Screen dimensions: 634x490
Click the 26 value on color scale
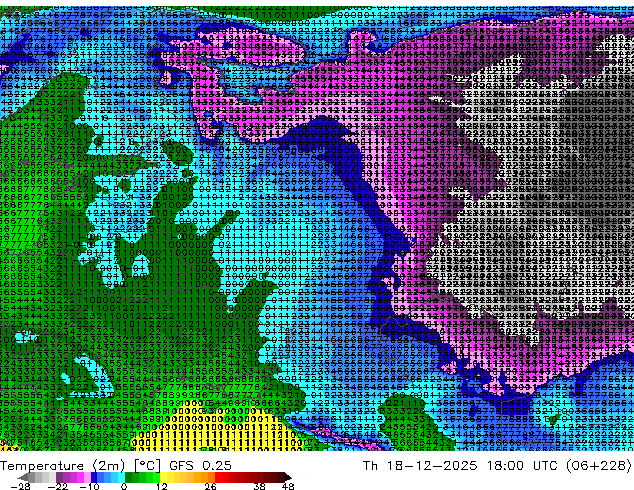(210, 486)
